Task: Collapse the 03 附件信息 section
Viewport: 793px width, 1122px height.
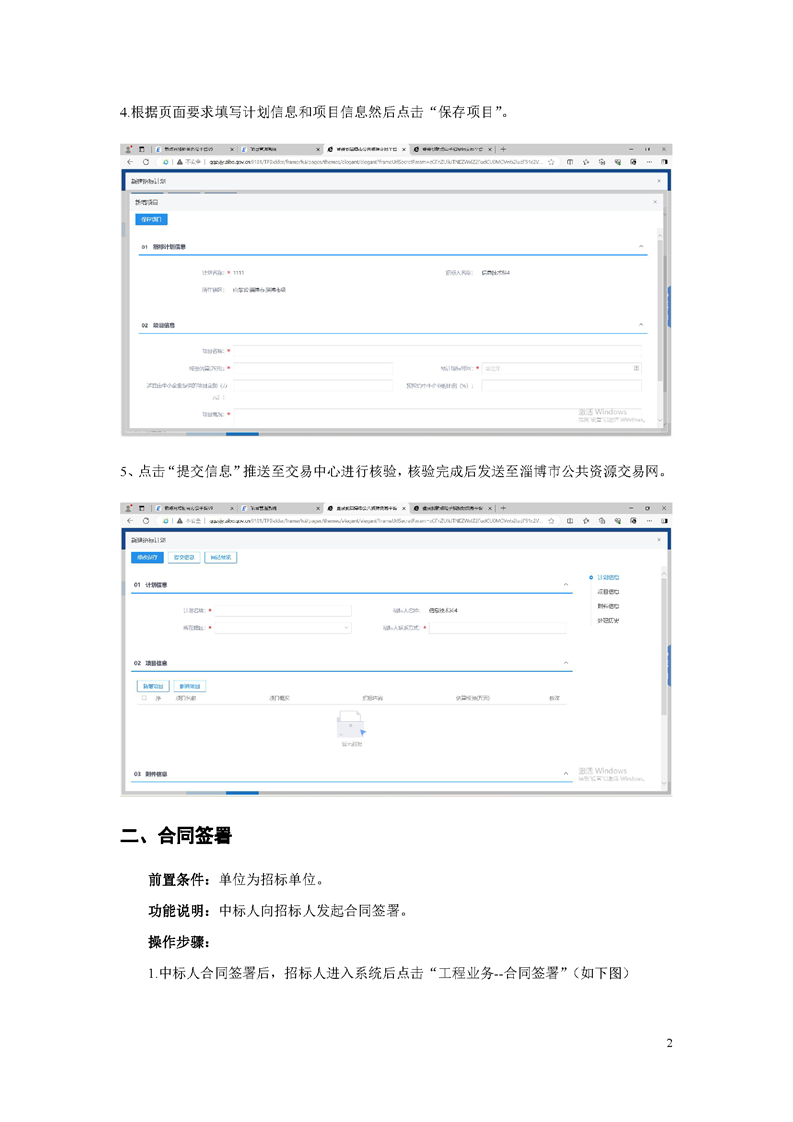Action: [566, 774]
